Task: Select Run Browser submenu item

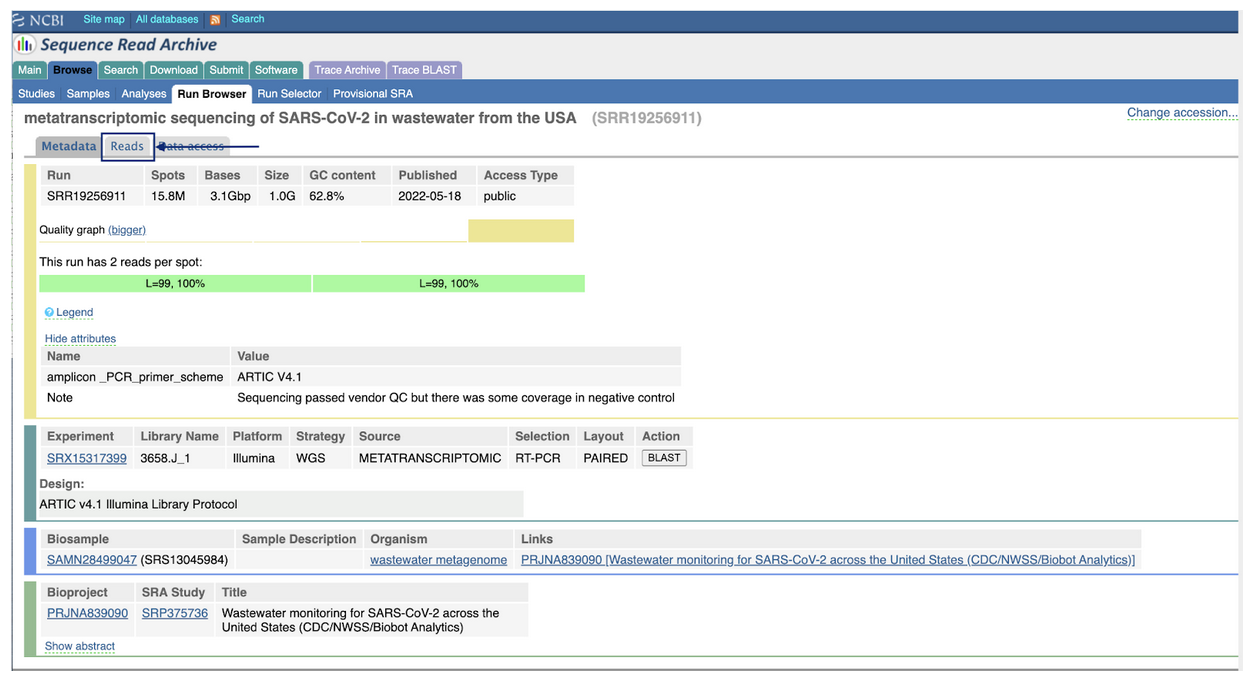Action: coord(212,94)
